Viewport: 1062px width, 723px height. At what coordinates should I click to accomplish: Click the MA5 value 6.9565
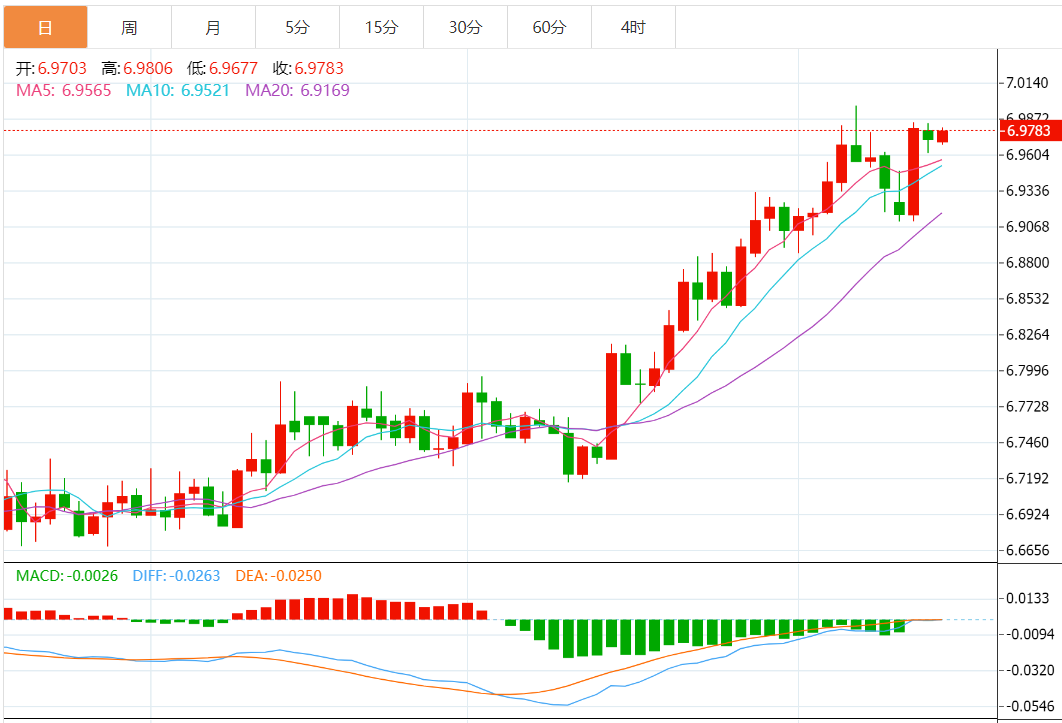point(87,90)
